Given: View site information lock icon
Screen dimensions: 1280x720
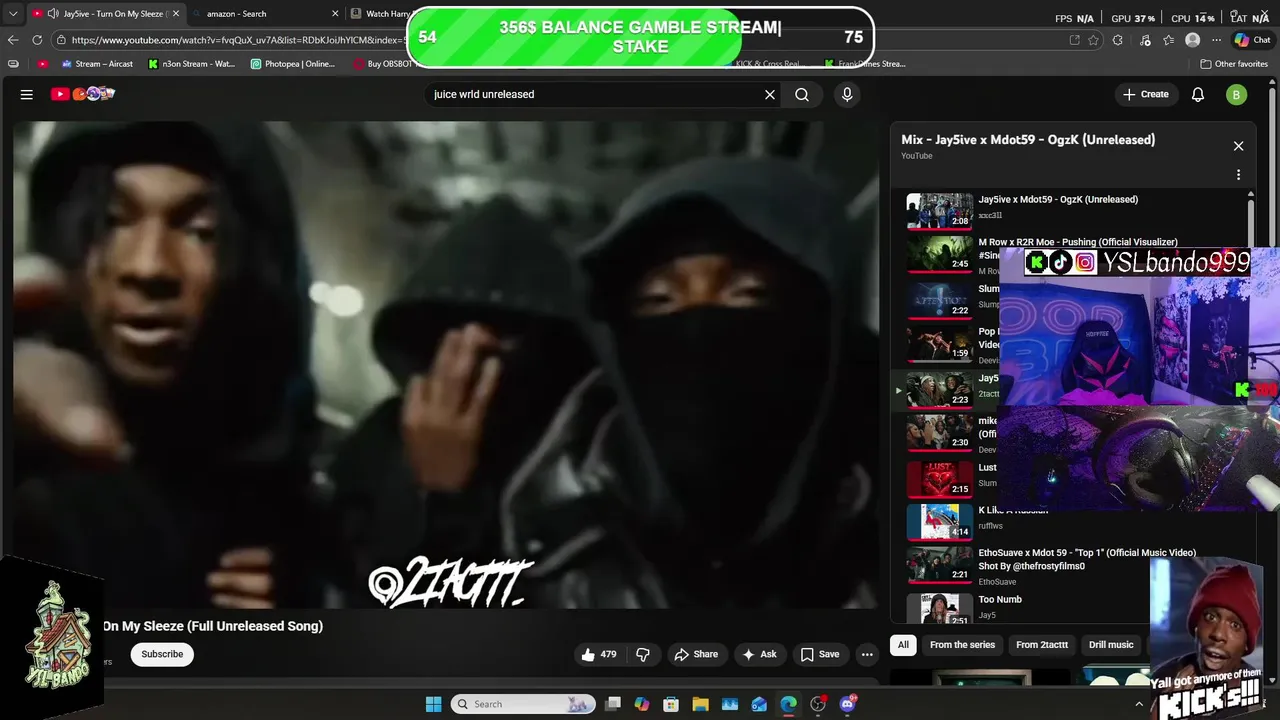Looking at the screenshot, I should click(61, 40).
